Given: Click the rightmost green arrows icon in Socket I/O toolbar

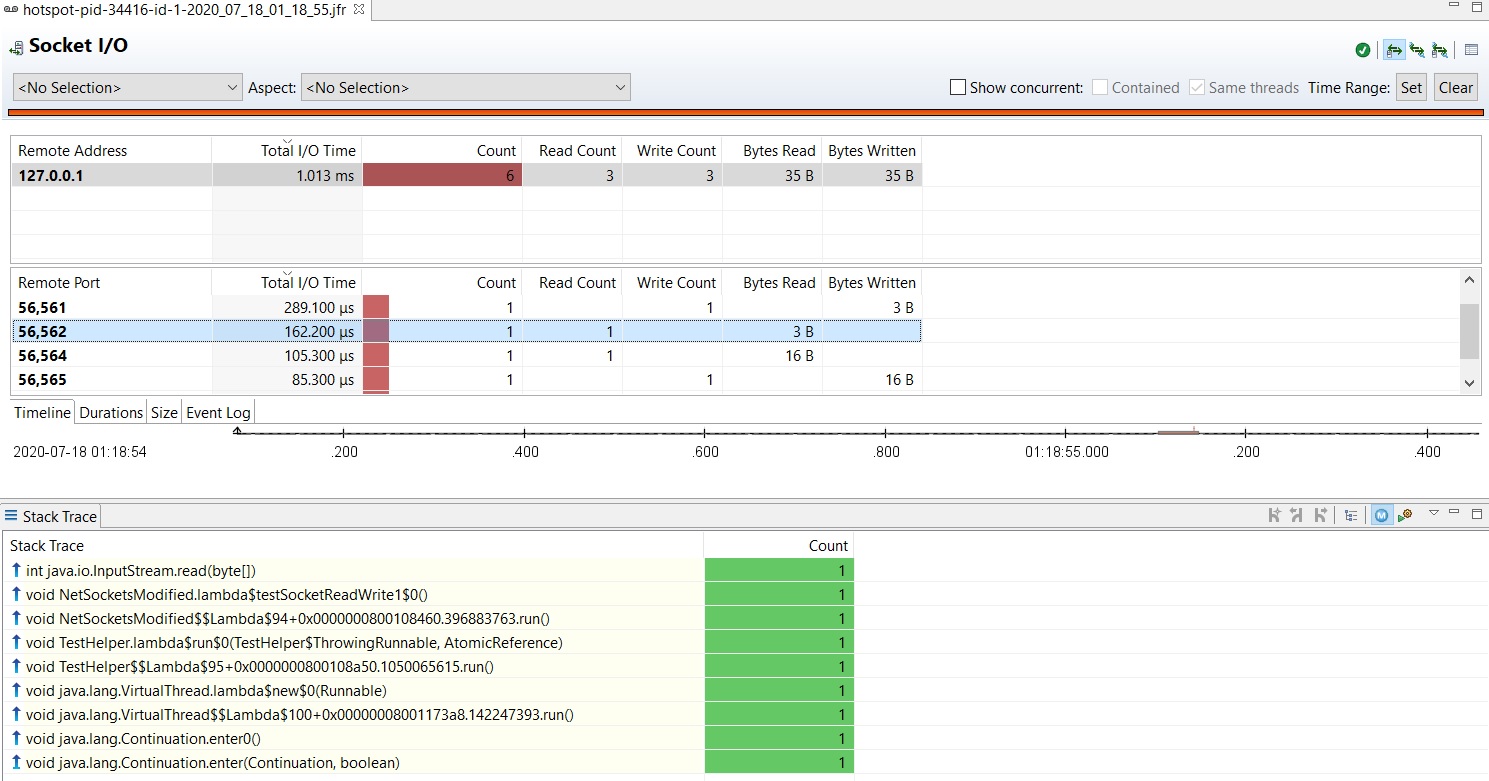Looking at the screenshot, I should (x=1439, y=50).
